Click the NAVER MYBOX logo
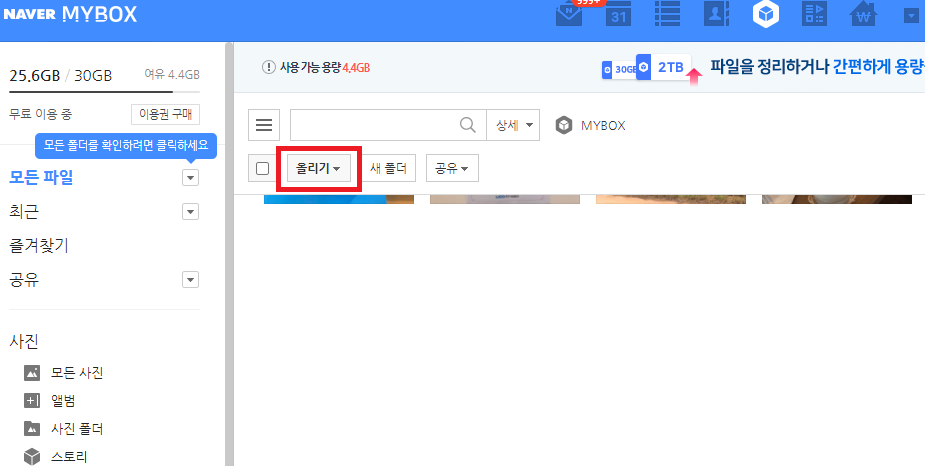 click(x=70, y=14)
